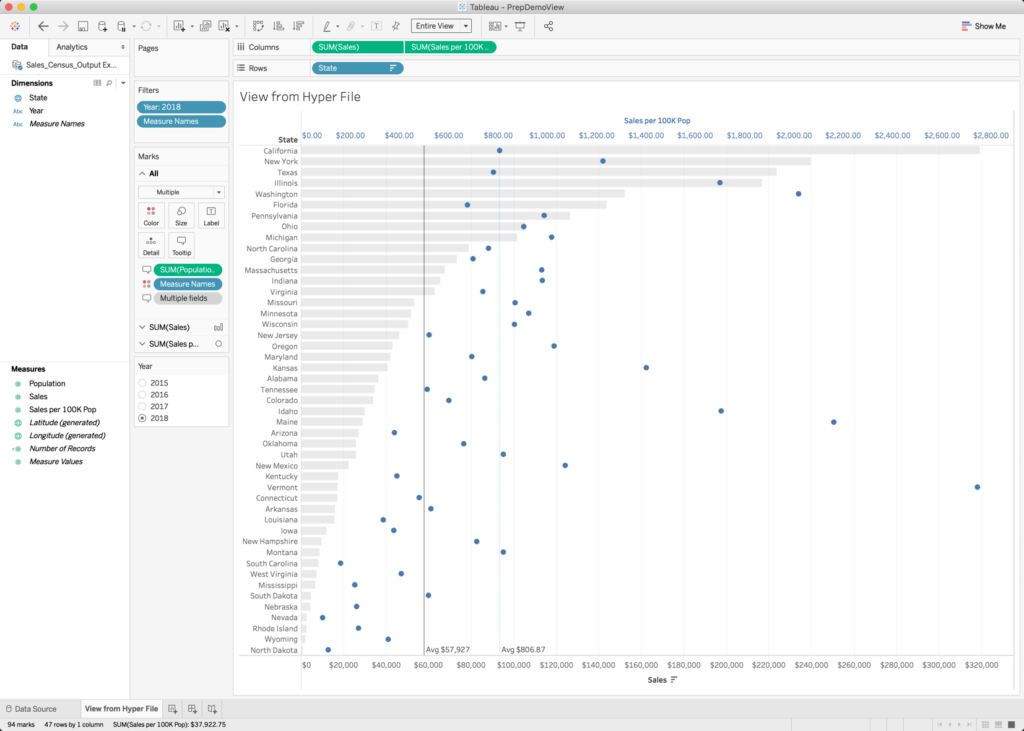Image resolution: width=1024 pixels, height=731 pixels.
Task: Click the Undo arrow in the toolbar
Action: coord(41,25)
